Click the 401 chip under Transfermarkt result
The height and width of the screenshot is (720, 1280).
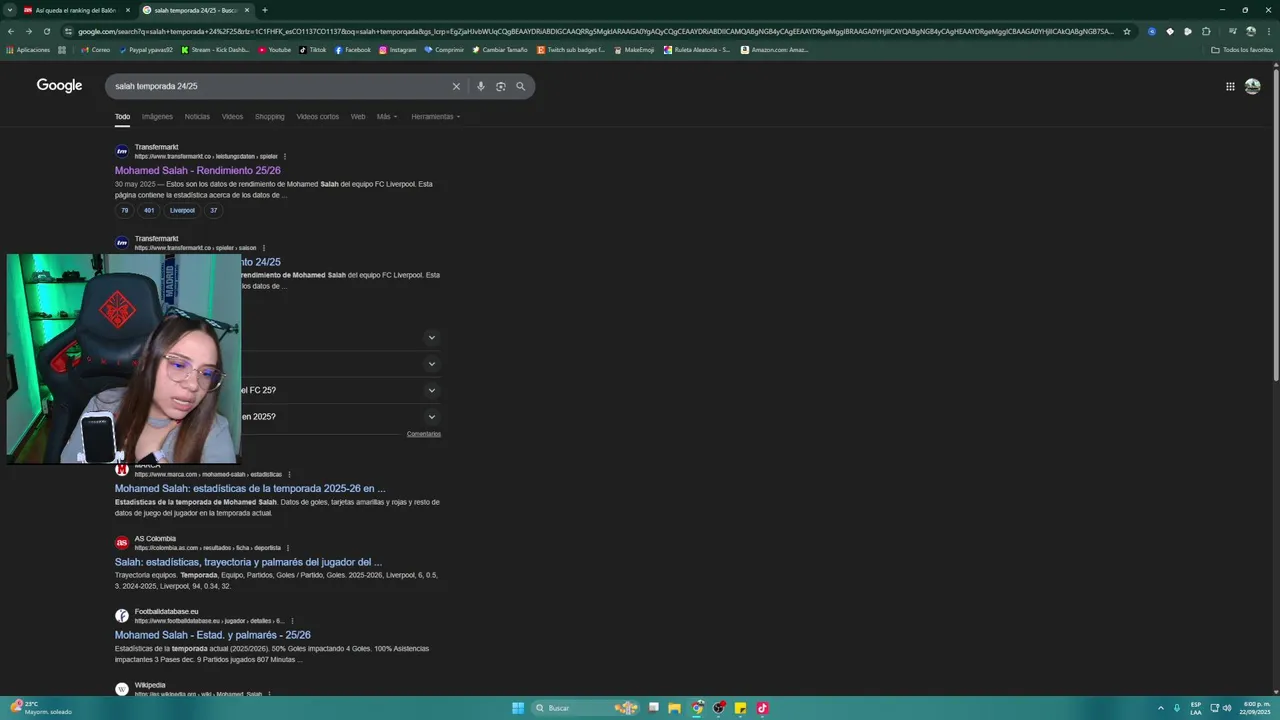click(149, 211)
